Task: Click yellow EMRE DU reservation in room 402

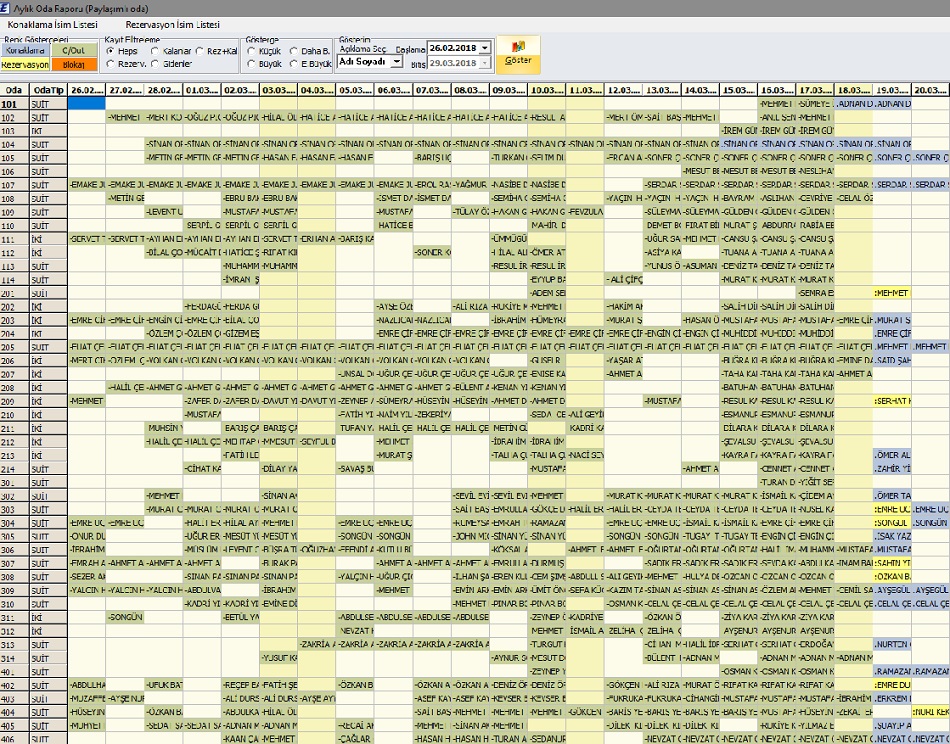Action: [x=892, y=685]
